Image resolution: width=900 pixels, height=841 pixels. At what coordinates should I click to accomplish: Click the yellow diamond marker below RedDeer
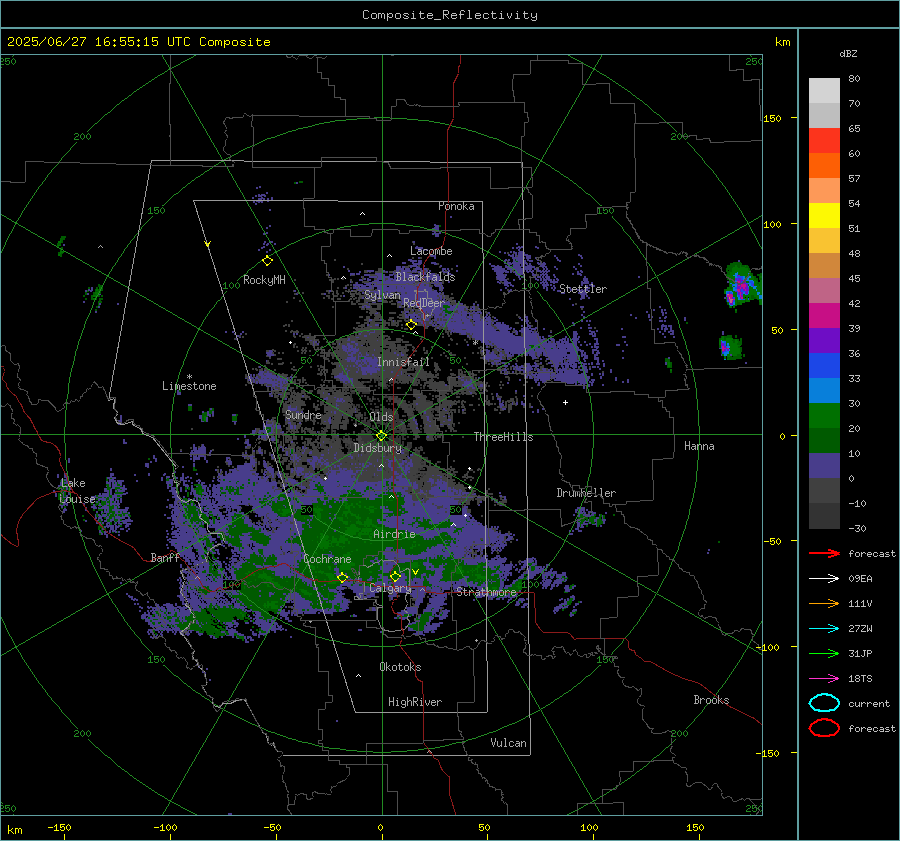click(411, 325)
